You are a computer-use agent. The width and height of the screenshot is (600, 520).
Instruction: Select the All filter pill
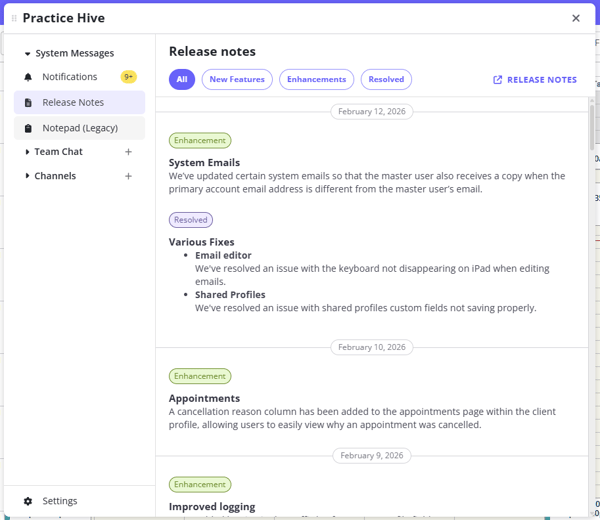(x=182, y=80)
